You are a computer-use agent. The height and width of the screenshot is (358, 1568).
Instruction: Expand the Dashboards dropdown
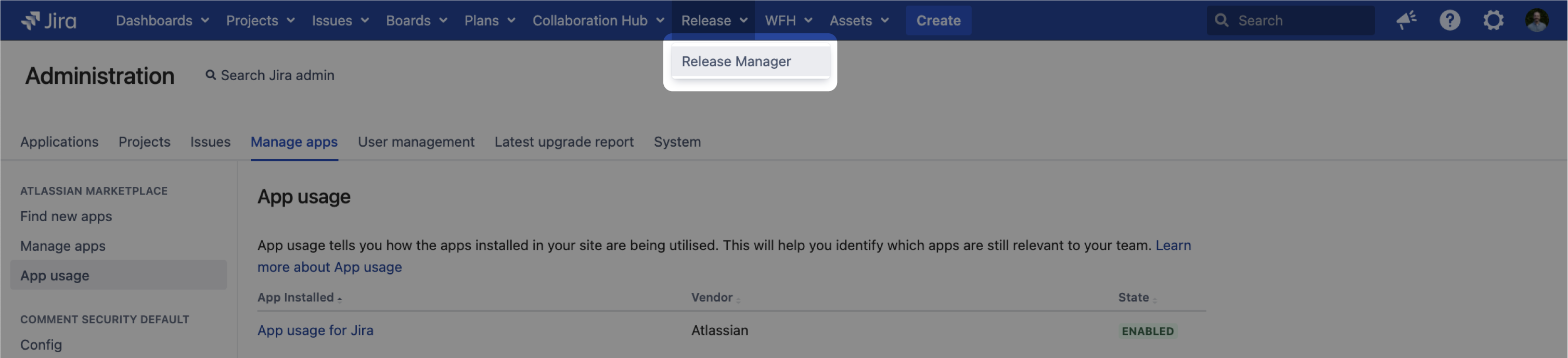pos(162,21)
